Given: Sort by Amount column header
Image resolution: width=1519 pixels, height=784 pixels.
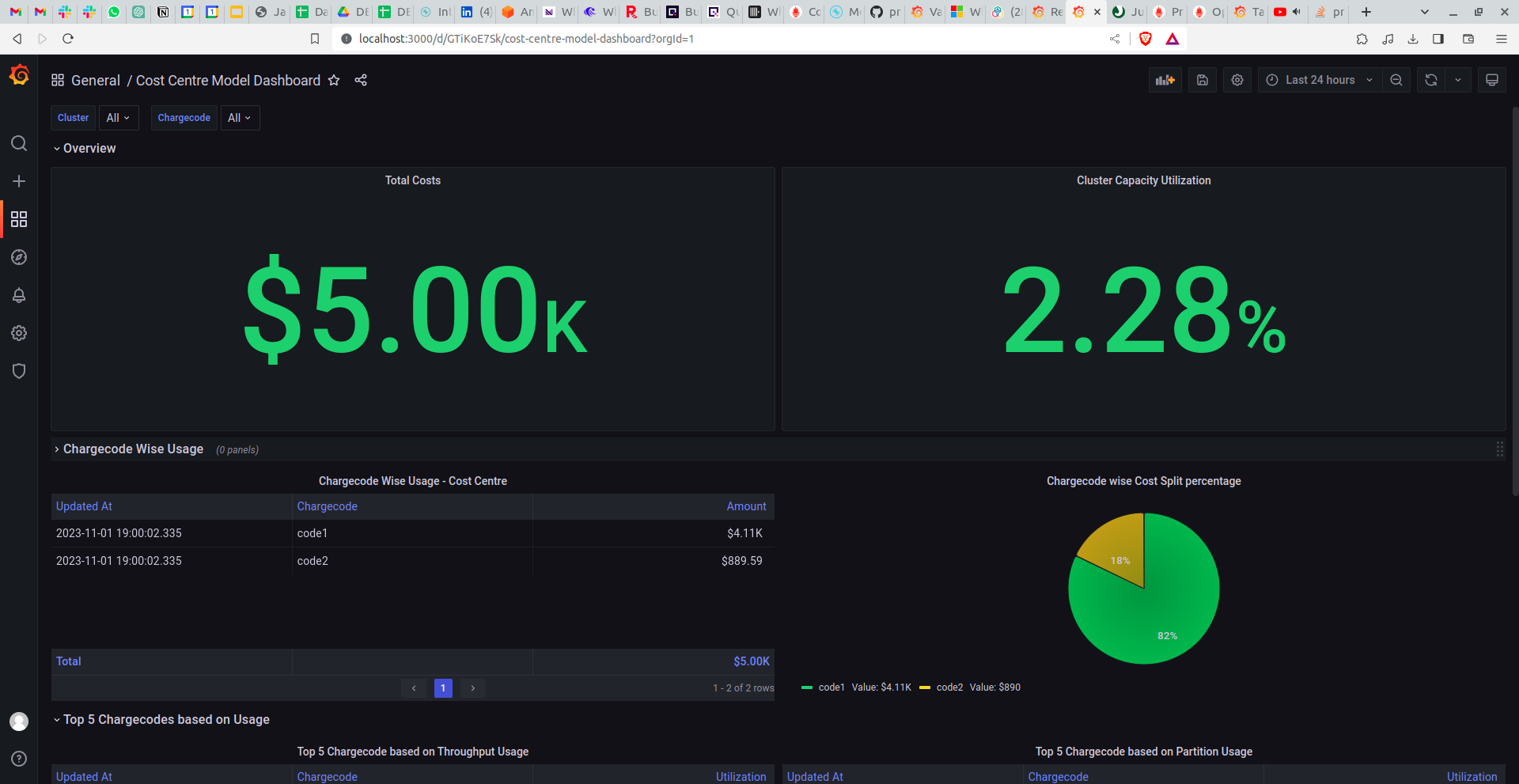Looking at the screenshot, I should (746, 506).
